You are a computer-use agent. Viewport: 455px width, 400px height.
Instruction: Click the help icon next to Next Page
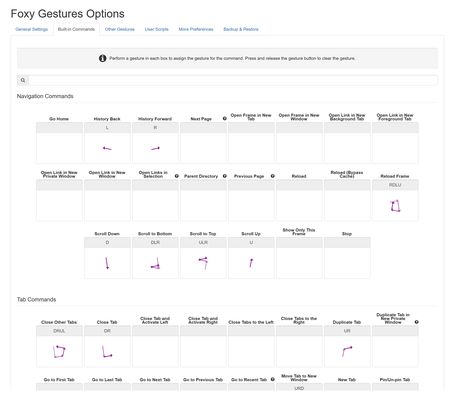pos(225,118)
